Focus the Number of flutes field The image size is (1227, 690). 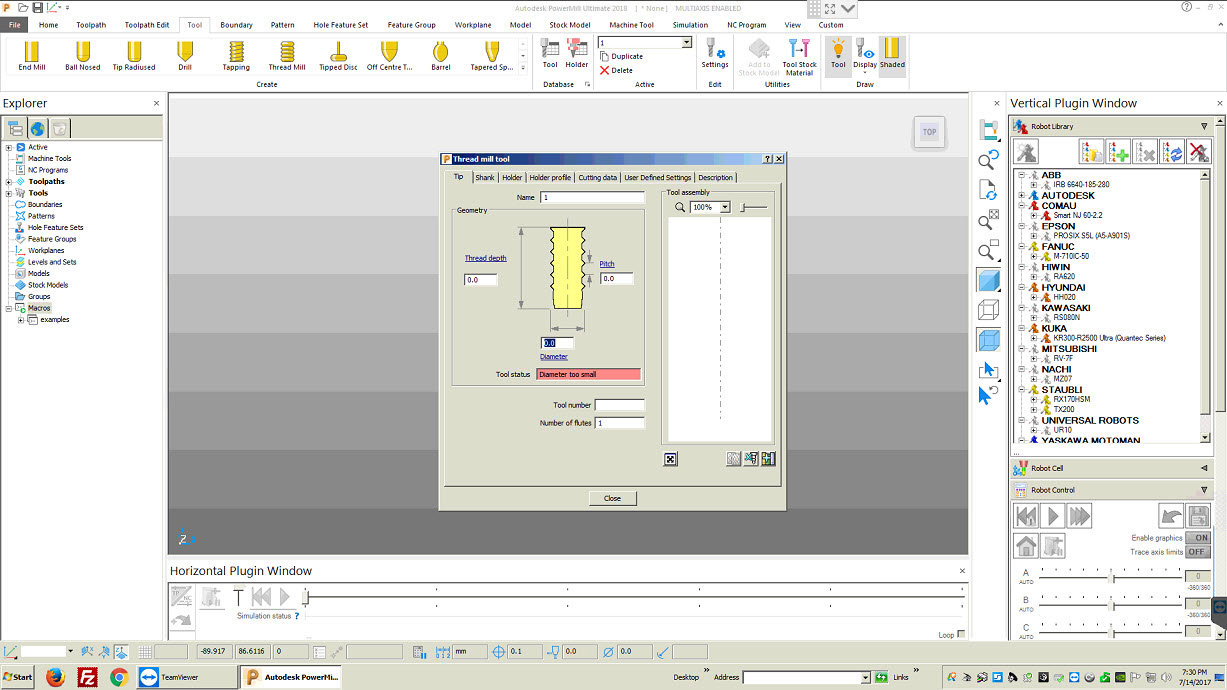pyautogui.click(x=620, y=423)
